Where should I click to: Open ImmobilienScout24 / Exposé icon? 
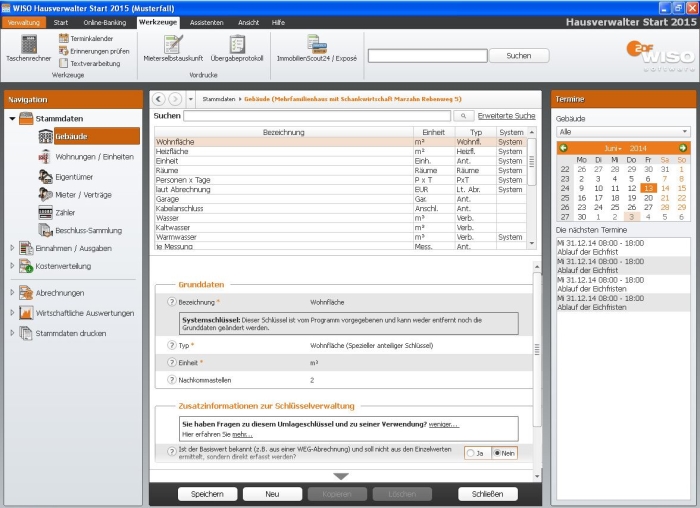tap(317, 44)
